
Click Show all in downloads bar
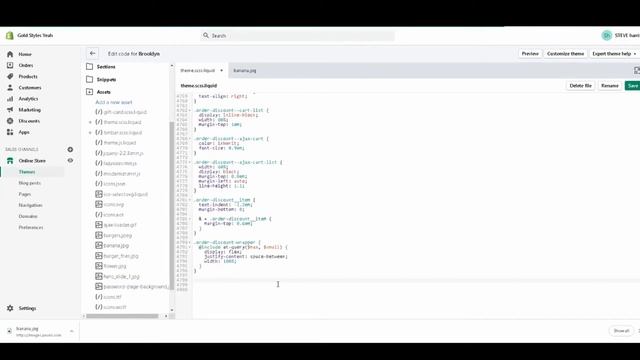[x=621, y=331]
